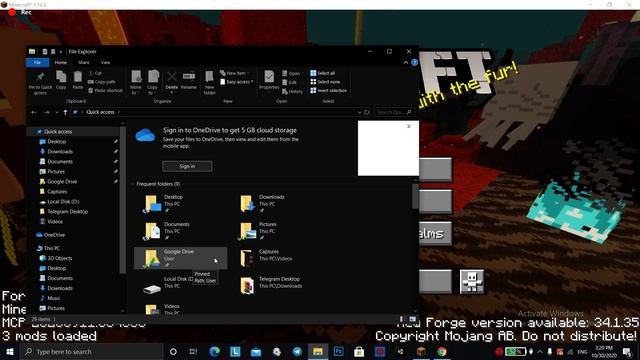Image resolution: width=640 pixels, height=360 pixels.
Task: Close the OneDrive banner
Action: [409, 126]
